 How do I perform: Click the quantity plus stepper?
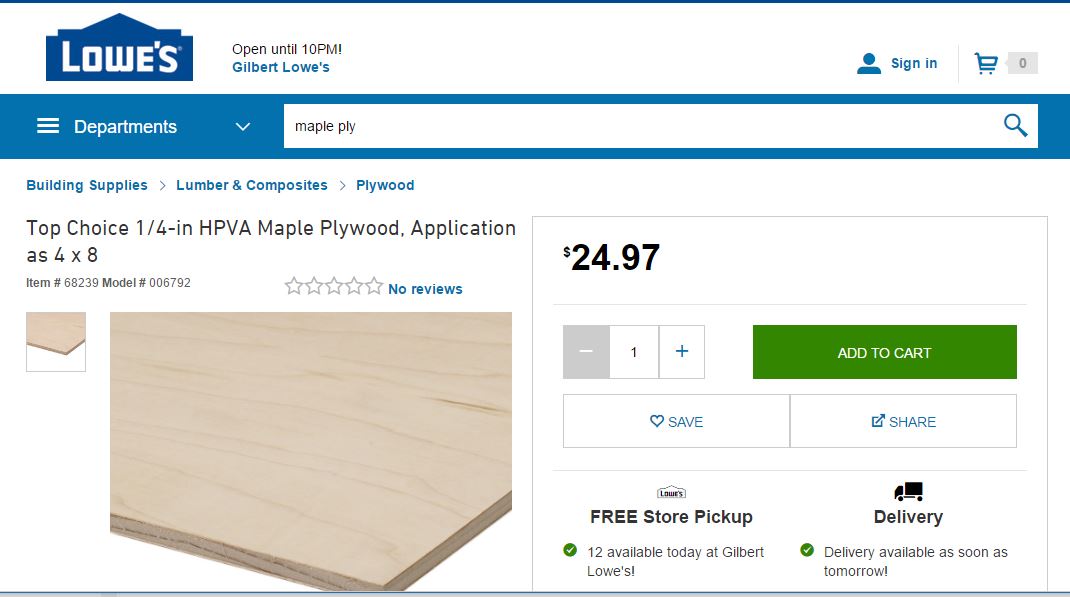[681, 351]
